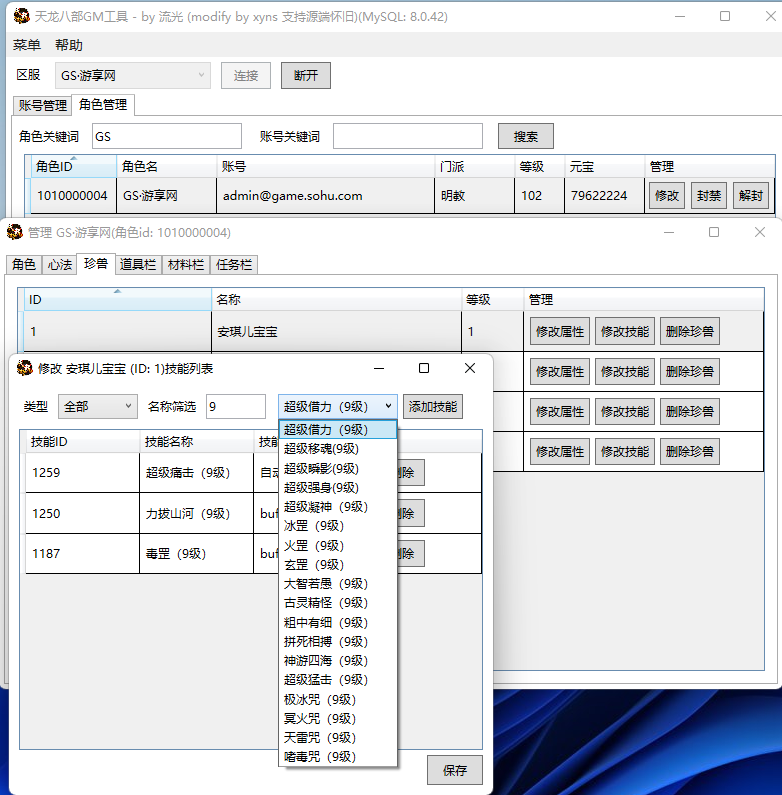The image size is (782, 795).
Task: Open the 菜单 menu
Action: [27, 45]
